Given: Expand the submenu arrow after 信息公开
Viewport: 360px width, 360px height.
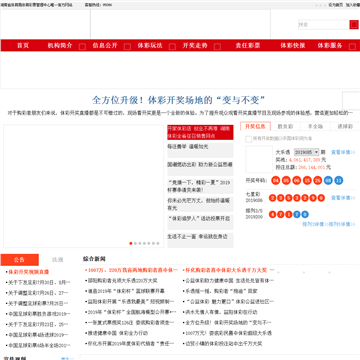Looking at the screenshot, I should coord(127,47).
